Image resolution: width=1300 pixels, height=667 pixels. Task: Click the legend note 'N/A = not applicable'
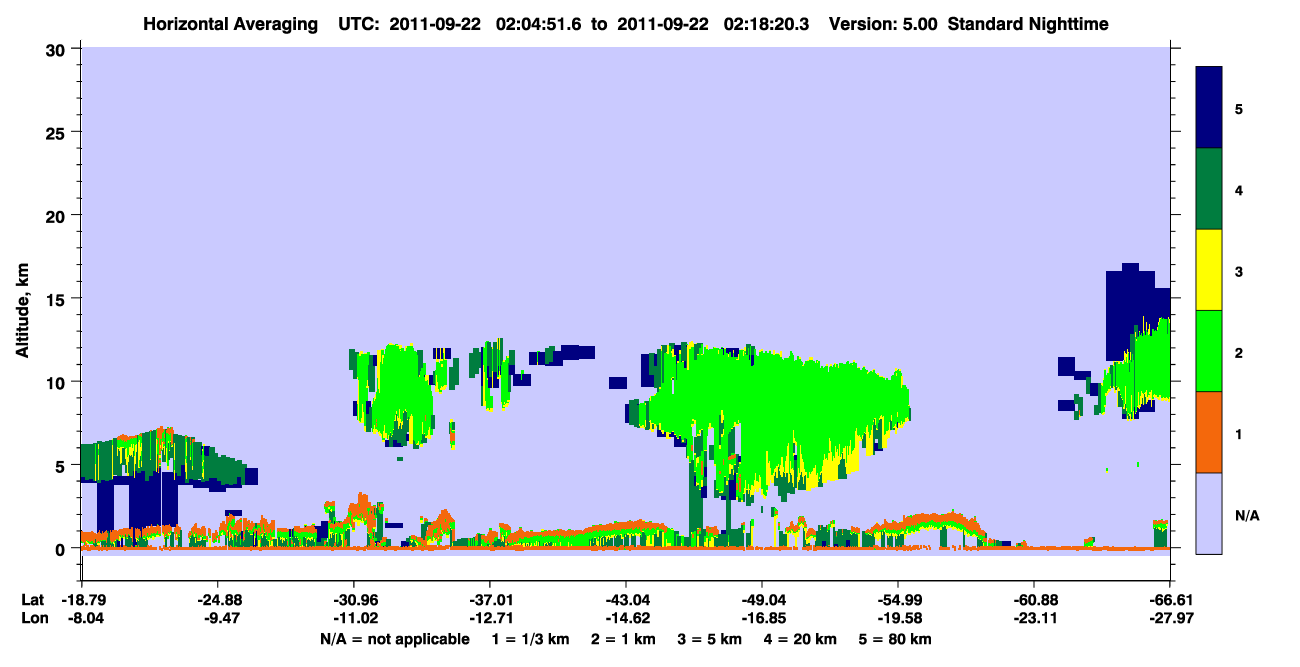coord(394,638)
